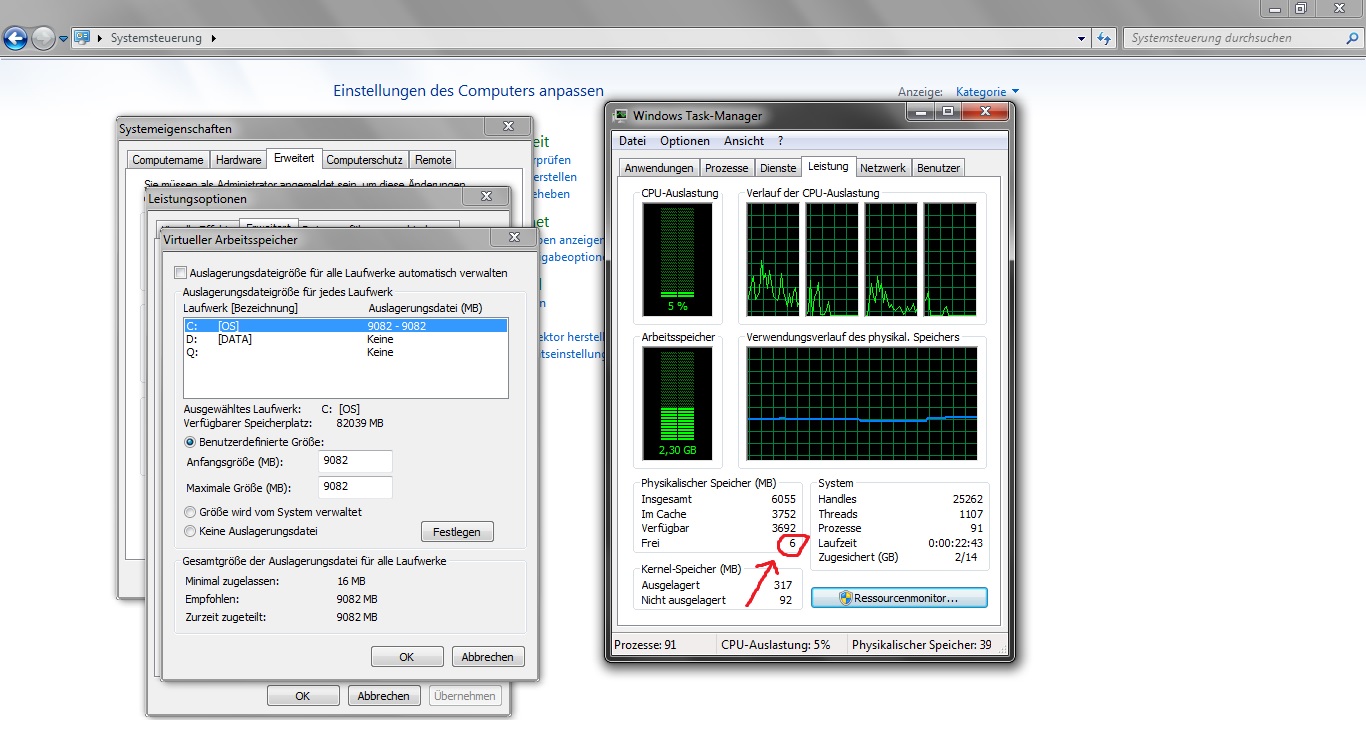Open the recent pages dropdown beside the navigation arrows
1366x734 pixels.
pyautogui.click(x=63, y=39)
